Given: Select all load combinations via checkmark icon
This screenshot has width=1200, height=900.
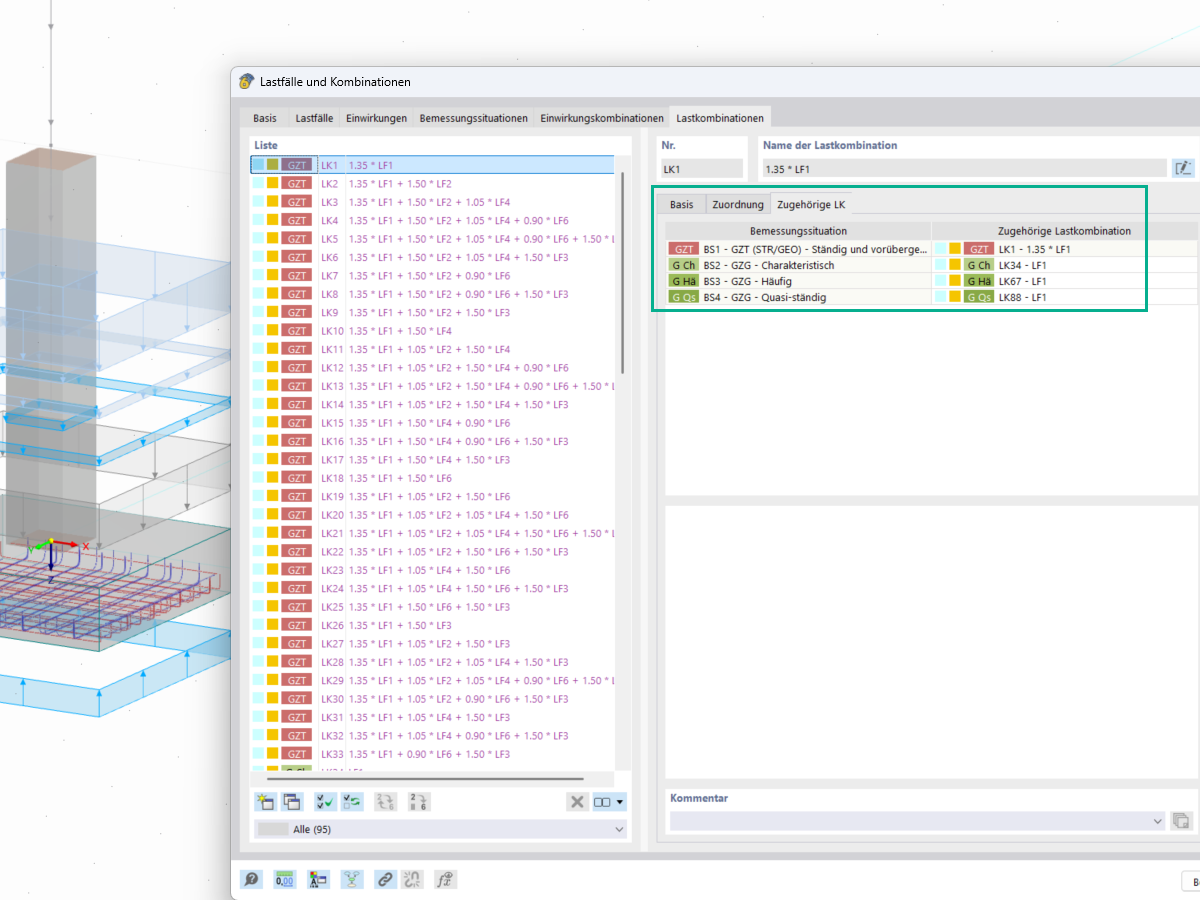Looking at the screenshot, I should tap(323, 801).
